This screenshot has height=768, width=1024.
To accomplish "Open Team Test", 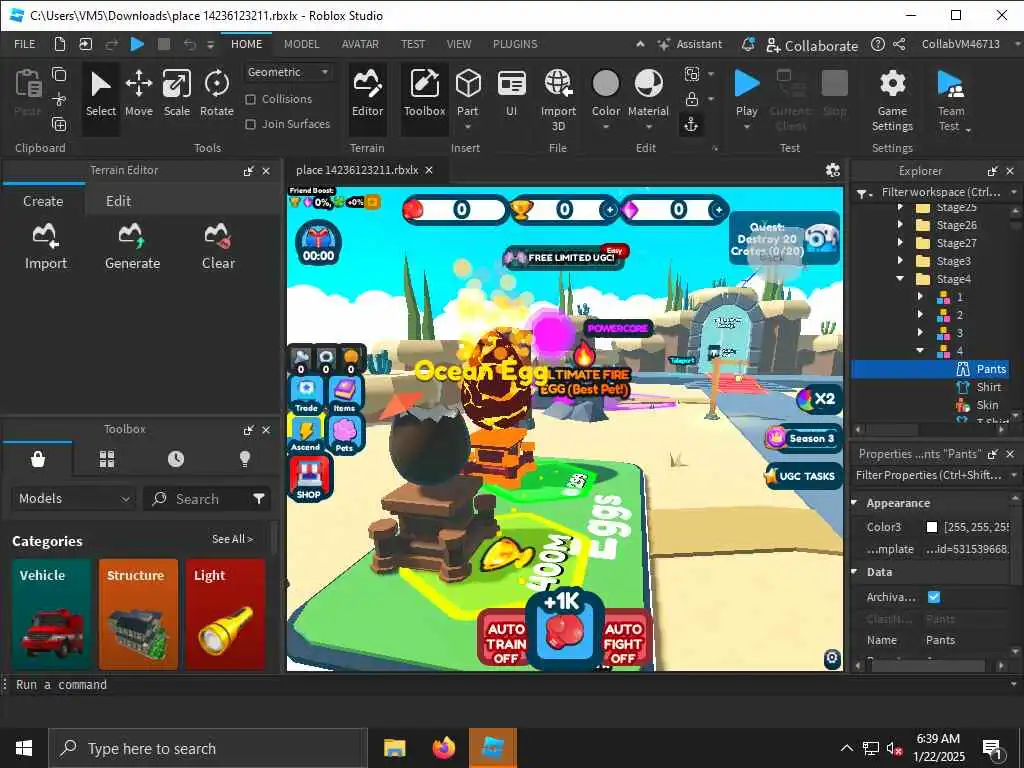I will coord(951,99).
